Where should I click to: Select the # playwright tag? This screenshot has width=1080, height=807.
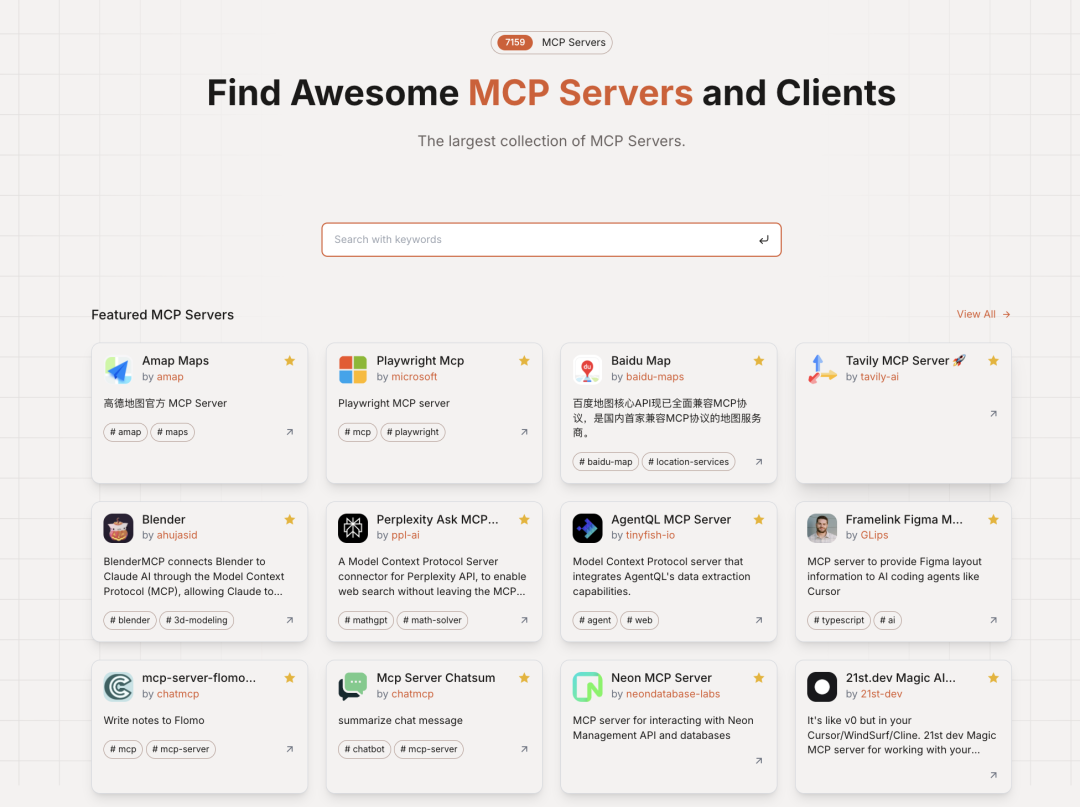(413, 432)
